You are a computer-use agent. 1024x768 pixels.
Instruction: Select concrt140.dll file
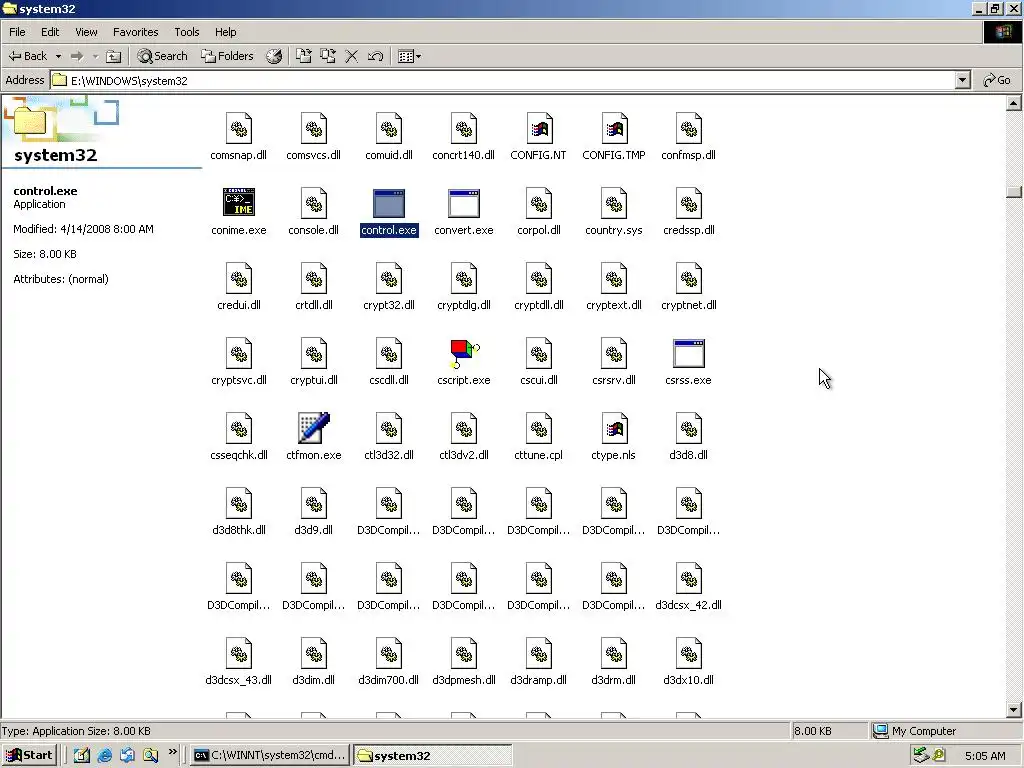click(x=464, y=136)
